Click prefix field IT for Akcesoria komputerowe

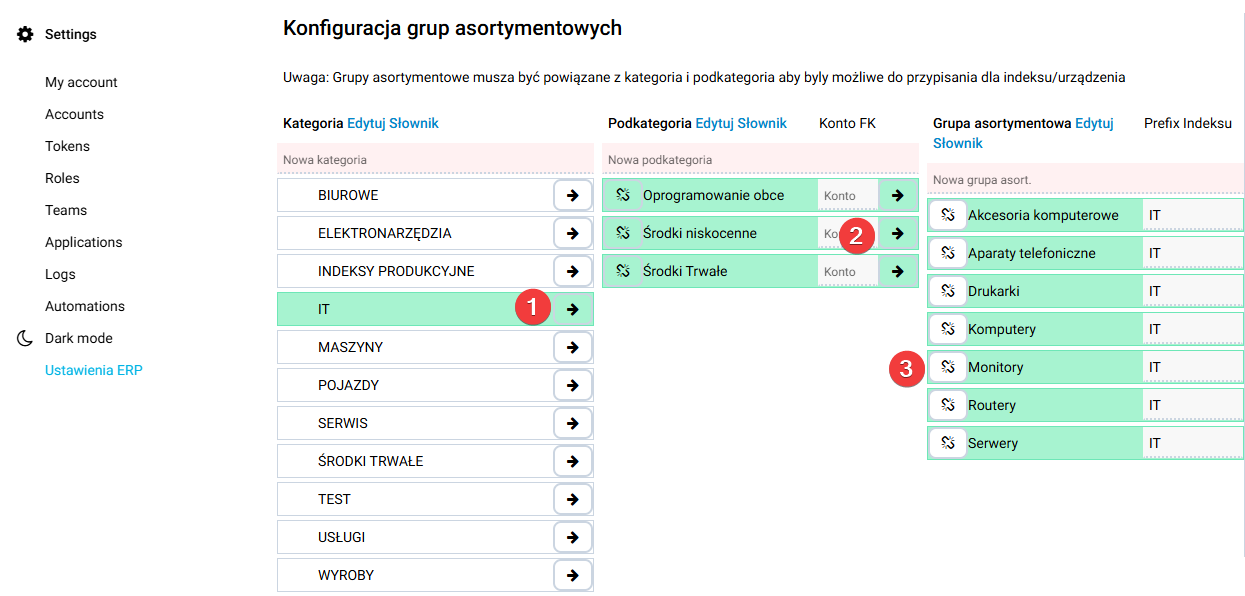tap(1193, 215)
